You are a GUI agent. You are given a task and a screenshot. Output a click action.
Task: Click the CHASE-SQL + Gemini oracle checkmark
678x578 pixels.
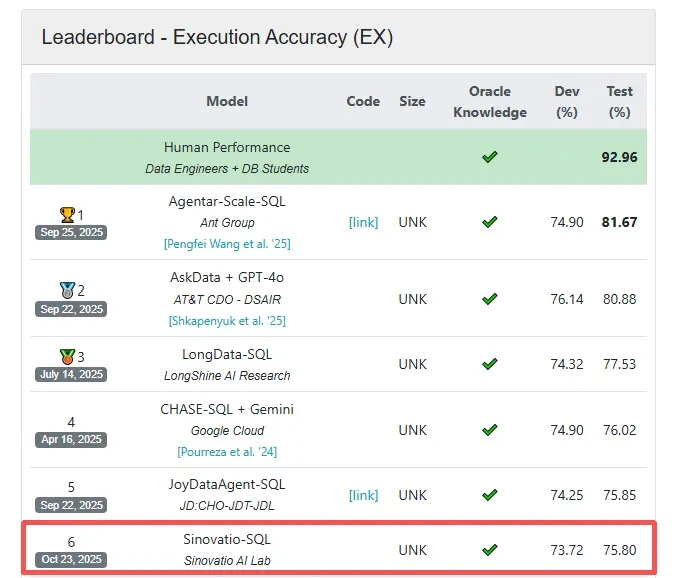[x=489, y=430]
